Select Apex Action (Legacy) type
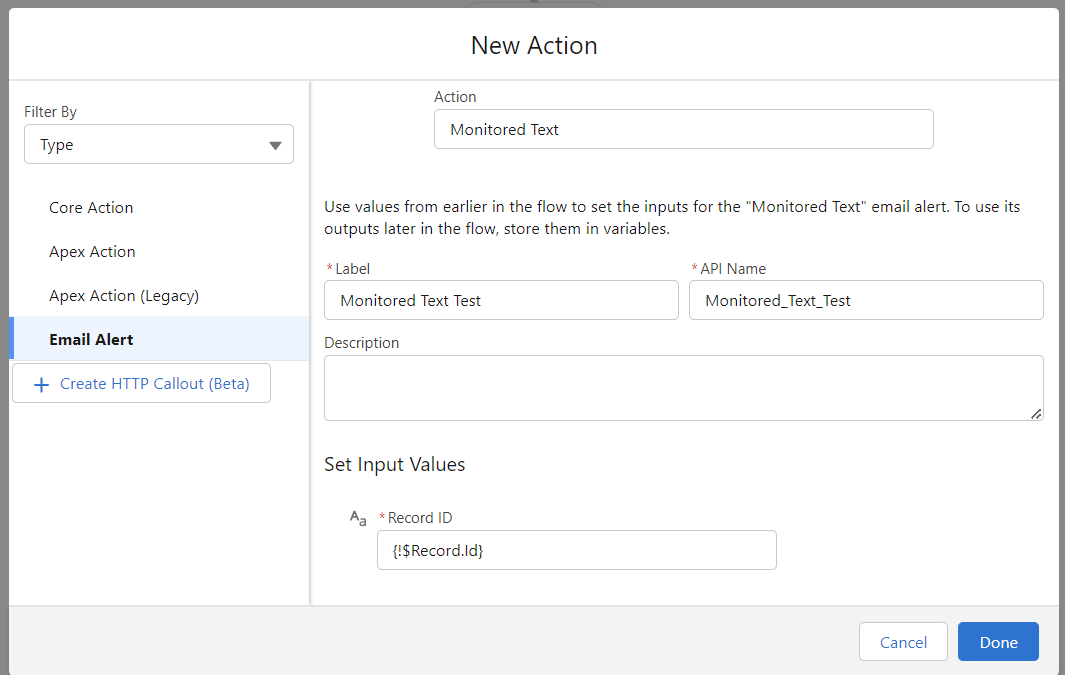Screen dimensions: 1065x675 coord(124,296)
